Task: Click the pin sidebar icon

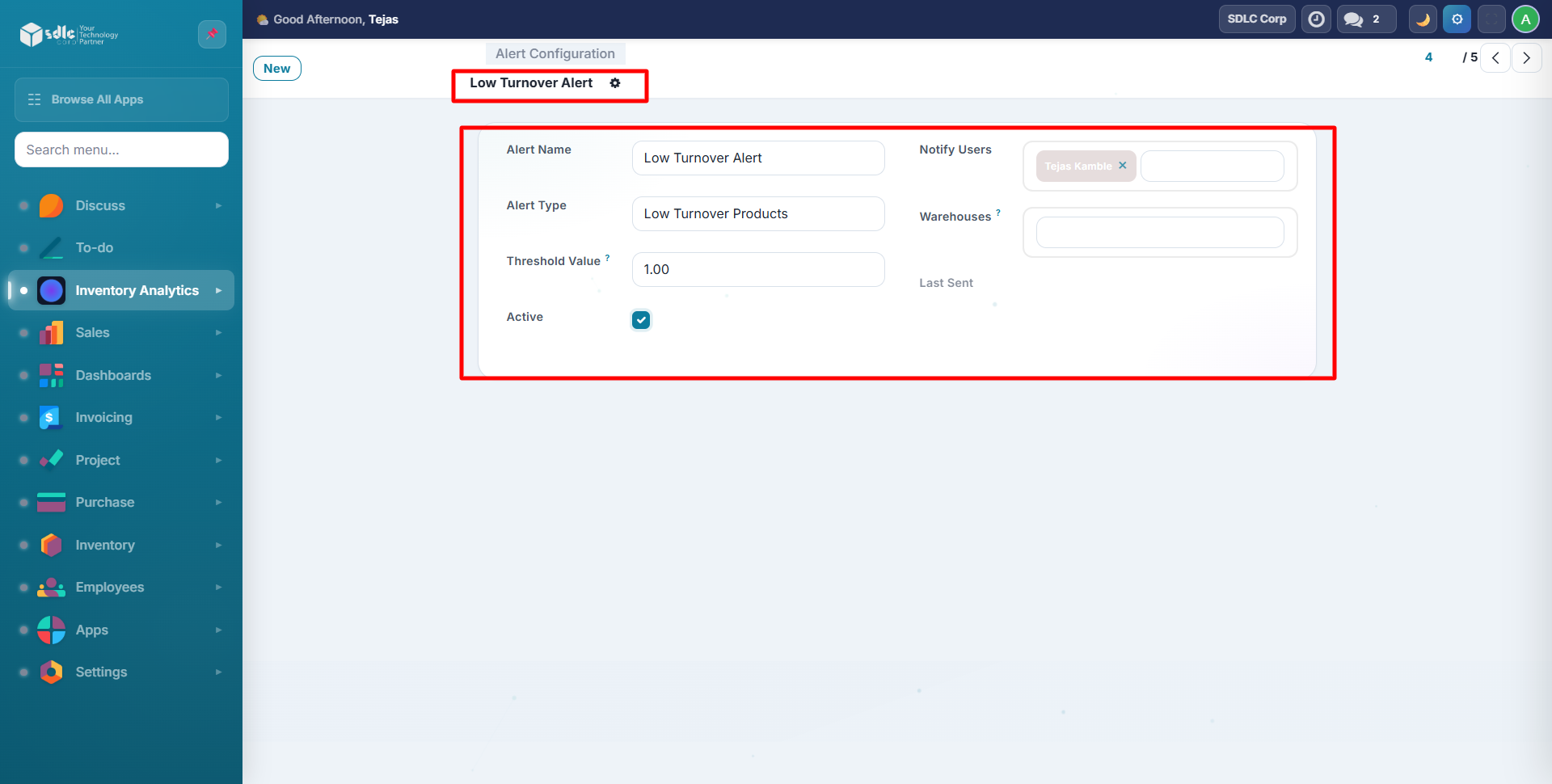Action: (x=212, y=34)
